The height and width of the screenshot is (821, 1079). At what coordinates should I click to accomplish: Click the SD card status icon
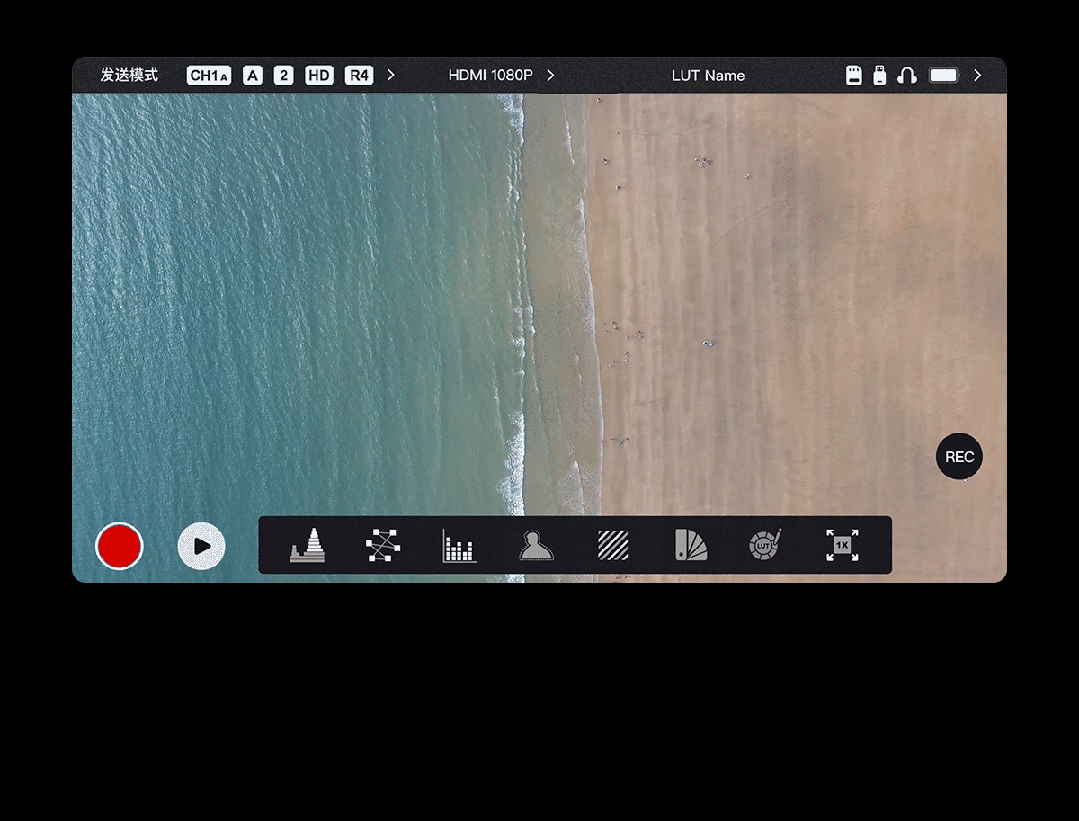click(854, 75)
